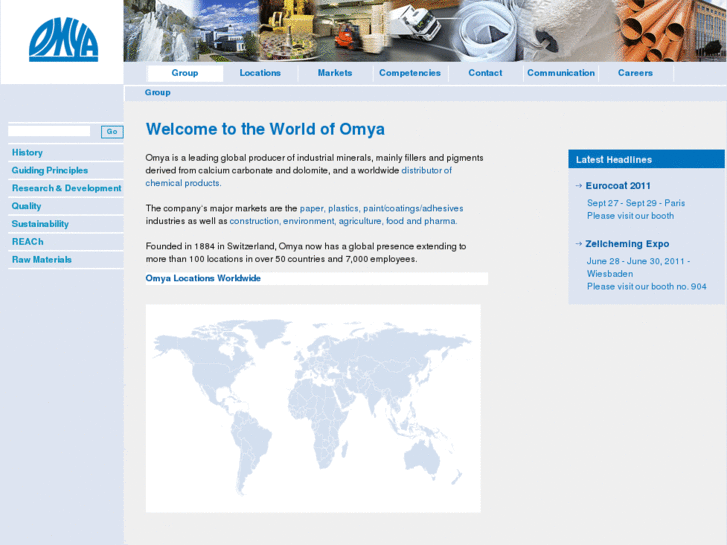The width and height of the screenshot is (727, 545).
Task: Click the world map image
Action: [313, 408]
